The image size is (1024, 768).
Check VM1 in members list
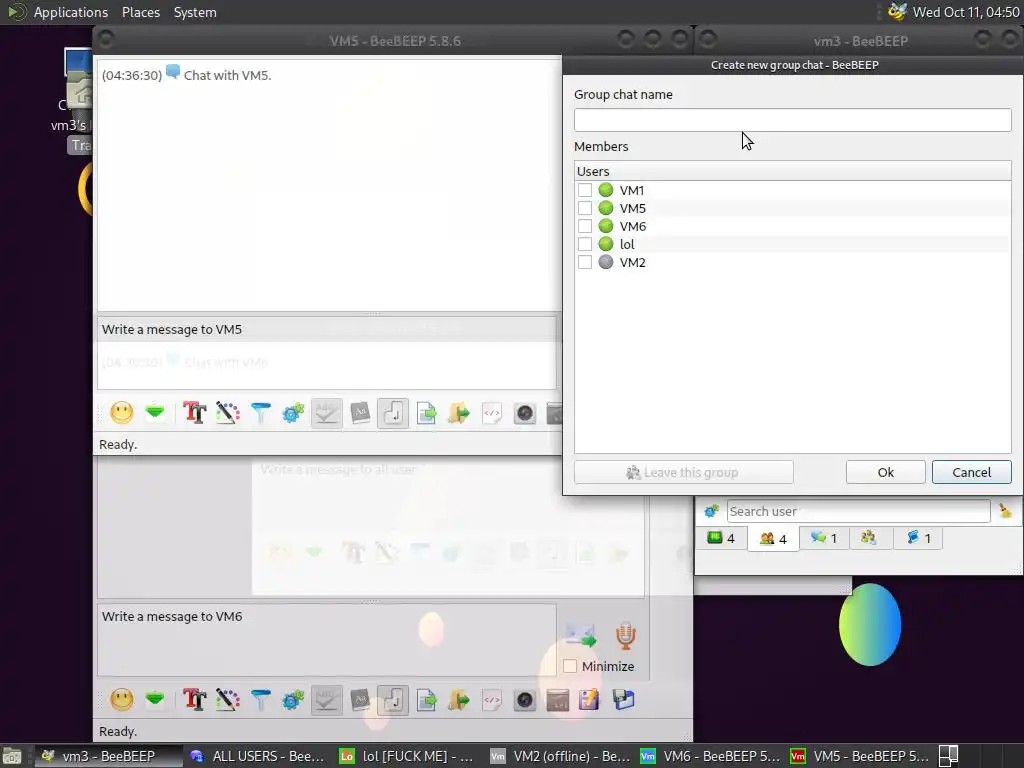(584, 190)
